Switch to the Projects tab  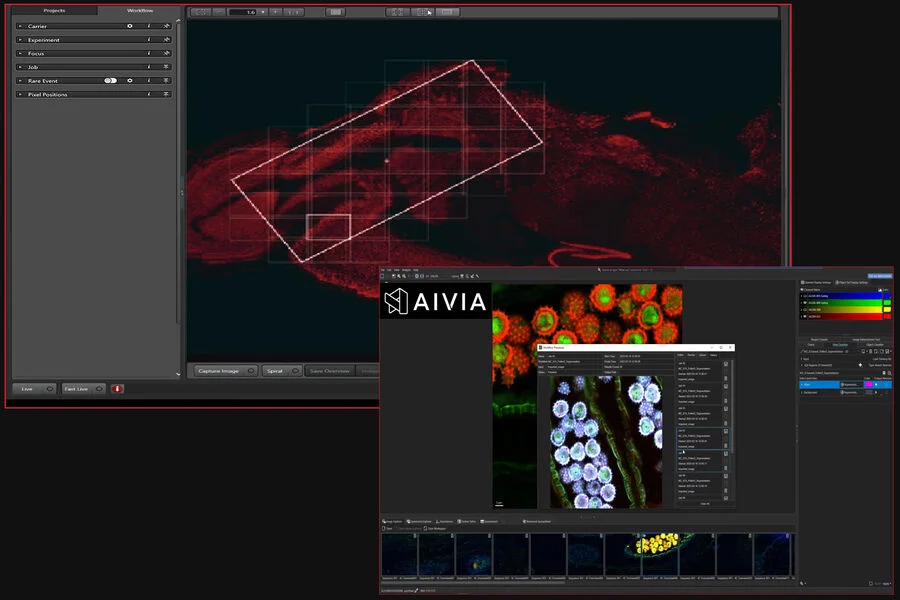click(55, 10)
